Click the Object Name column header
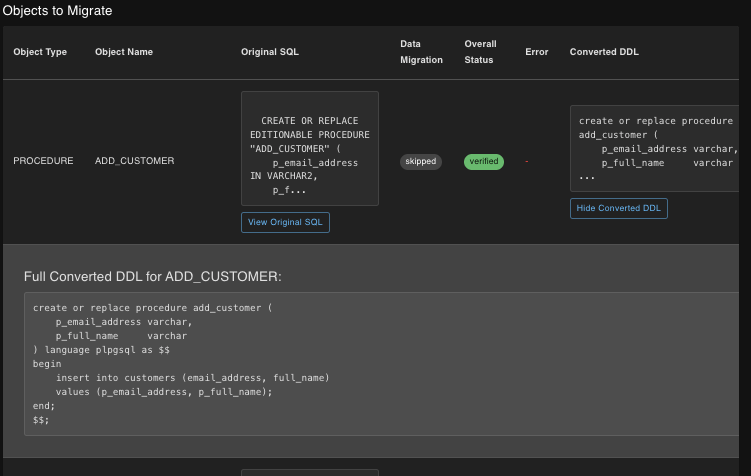Viewport: 751px width, 476px height. click(x=124, y=52)
